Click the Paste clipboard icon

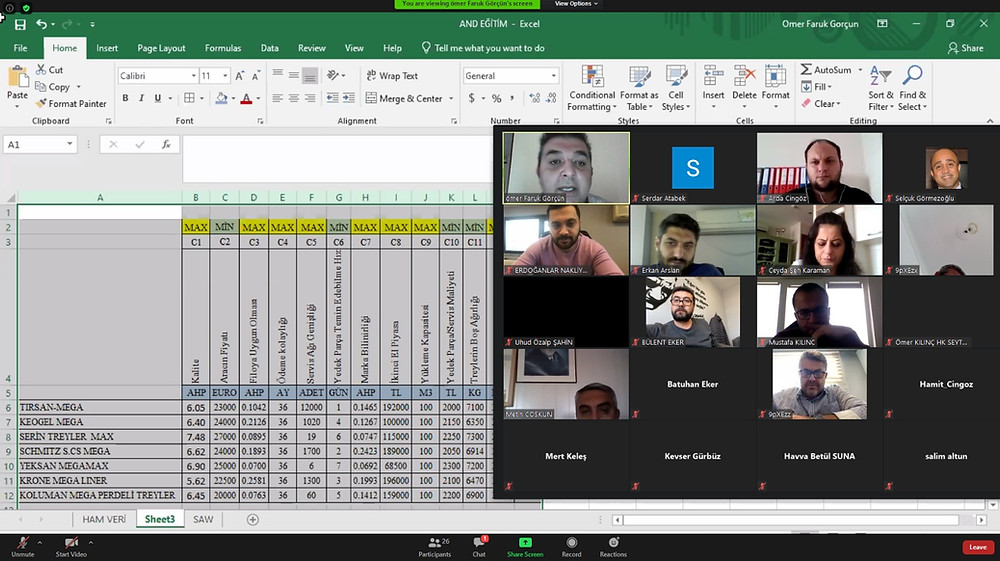click(x=17, y=77)
